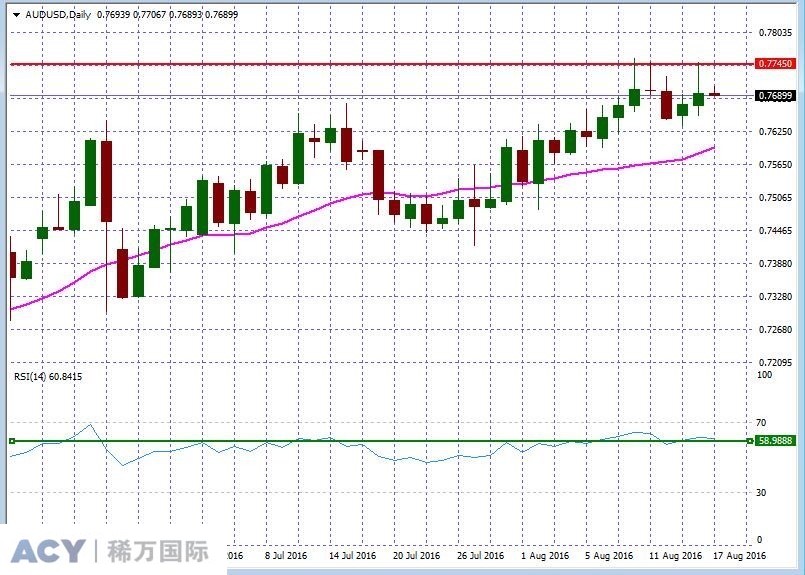The width and height of the screenshot is (805, 575).
Task: Click the 14 Jul 2016 date label
Action: tap(352, 555)
